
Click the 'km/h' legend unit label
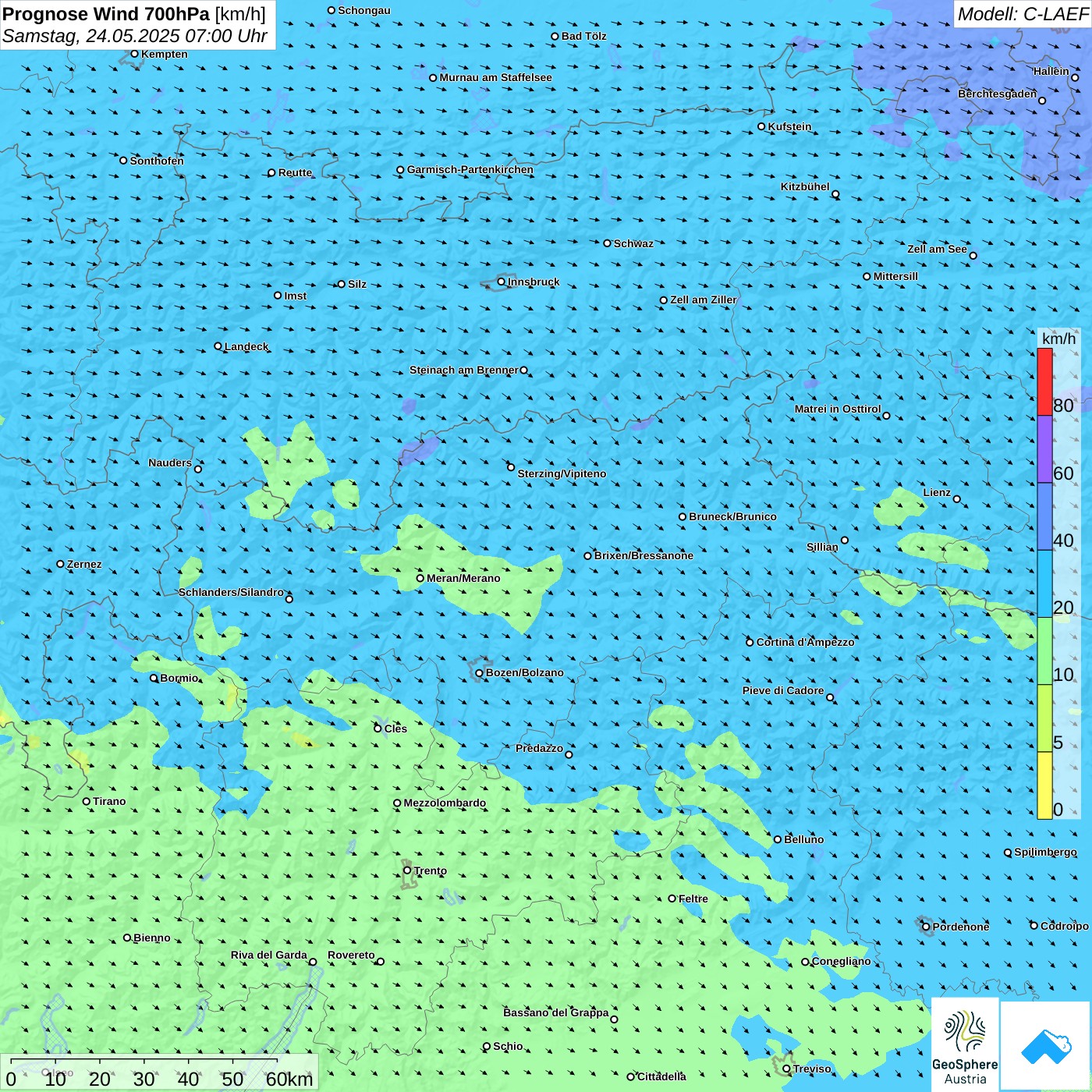coord(1058,339)
